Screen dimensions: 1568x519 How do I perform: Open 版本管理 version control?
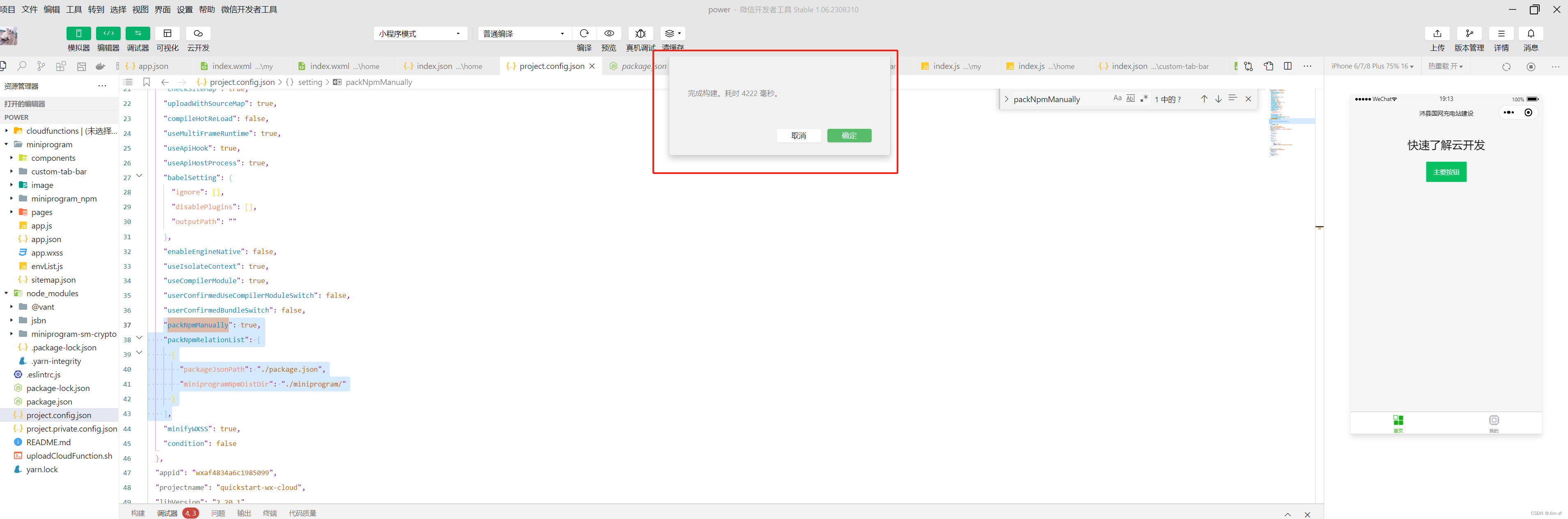pyautogui.click(x=1469, y=34)
